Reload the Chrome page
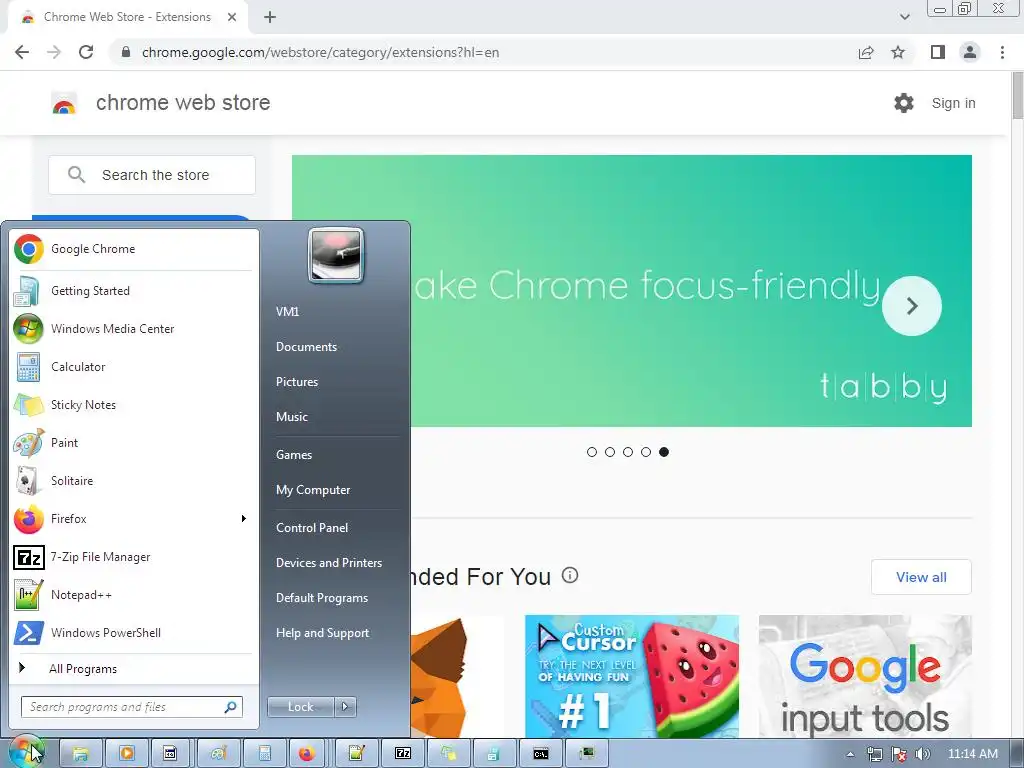Image resolution: width=1024 pixels, height=768 pixels. tap(86, 52)
